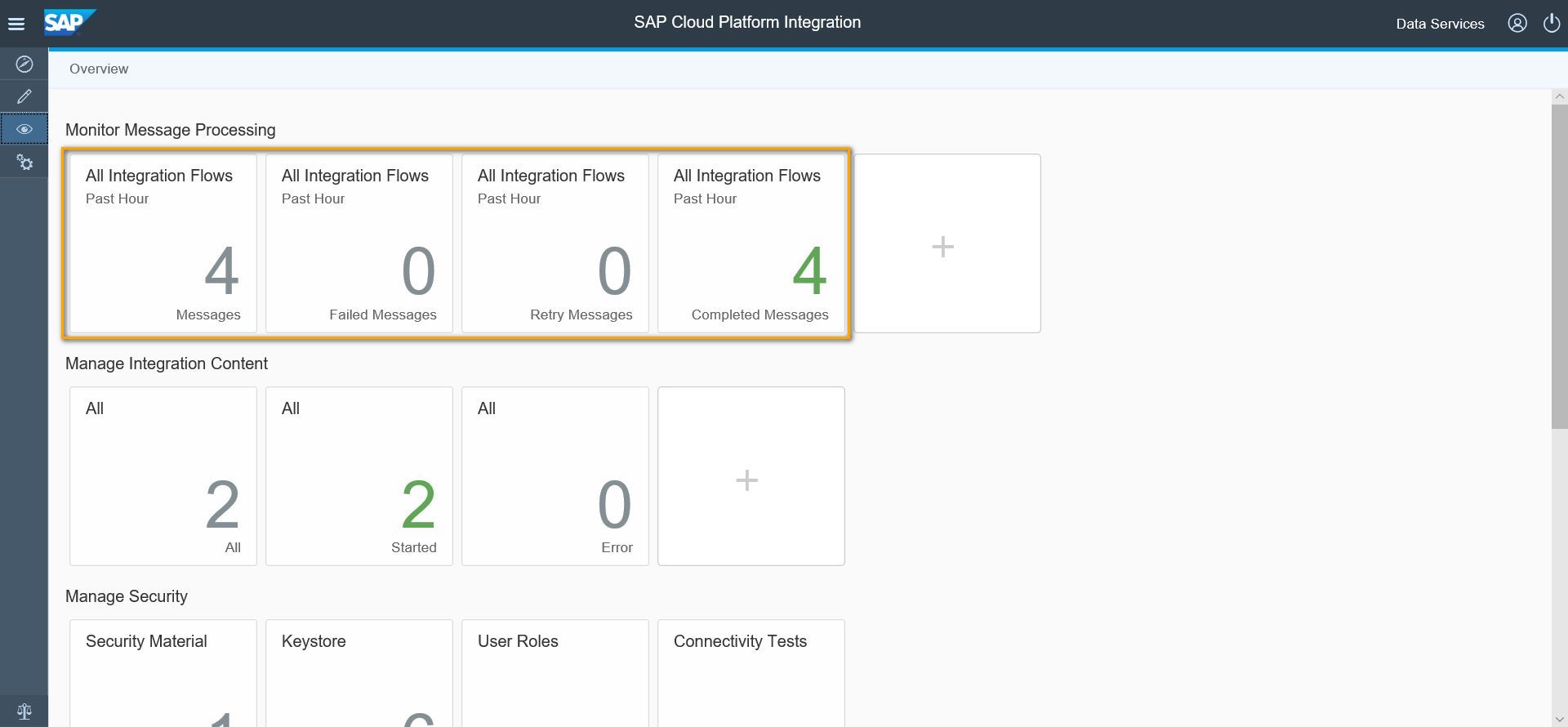Screen dimensions: 1568x727
Task: Click the Data Services tenant label
Action: click(x=1440, y=24)
